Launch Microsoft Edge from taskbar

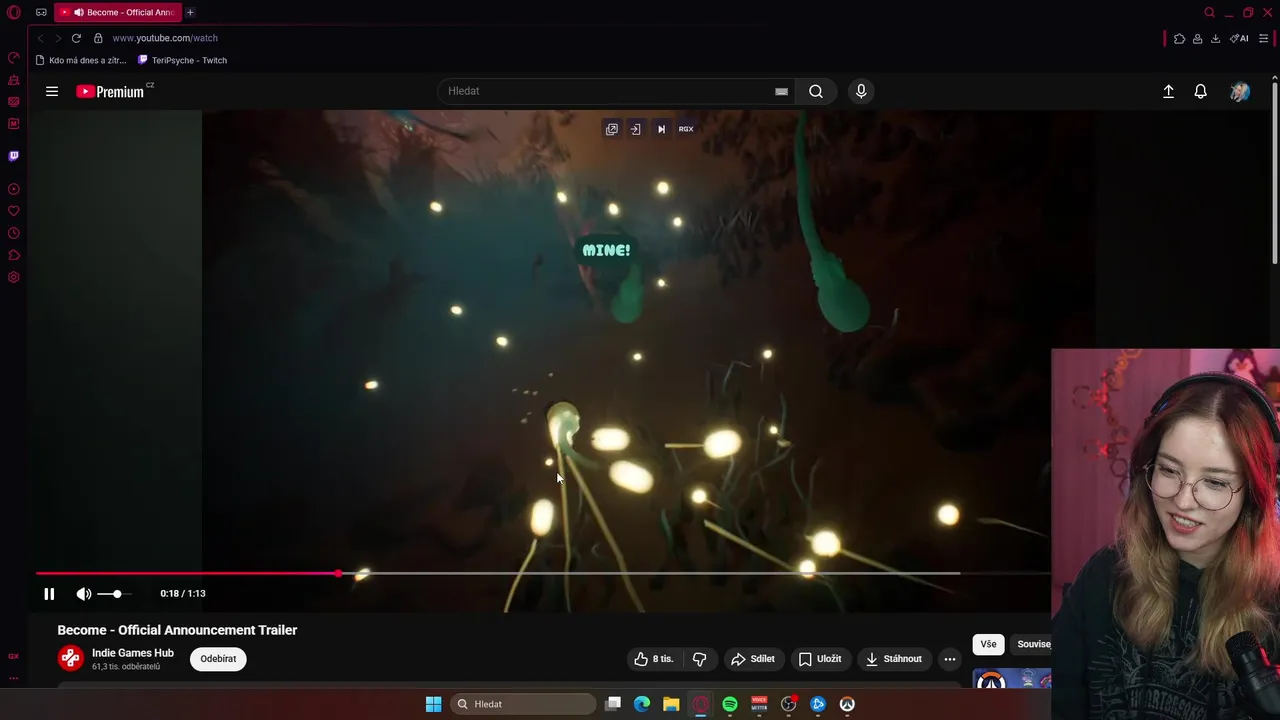(642, 704)
